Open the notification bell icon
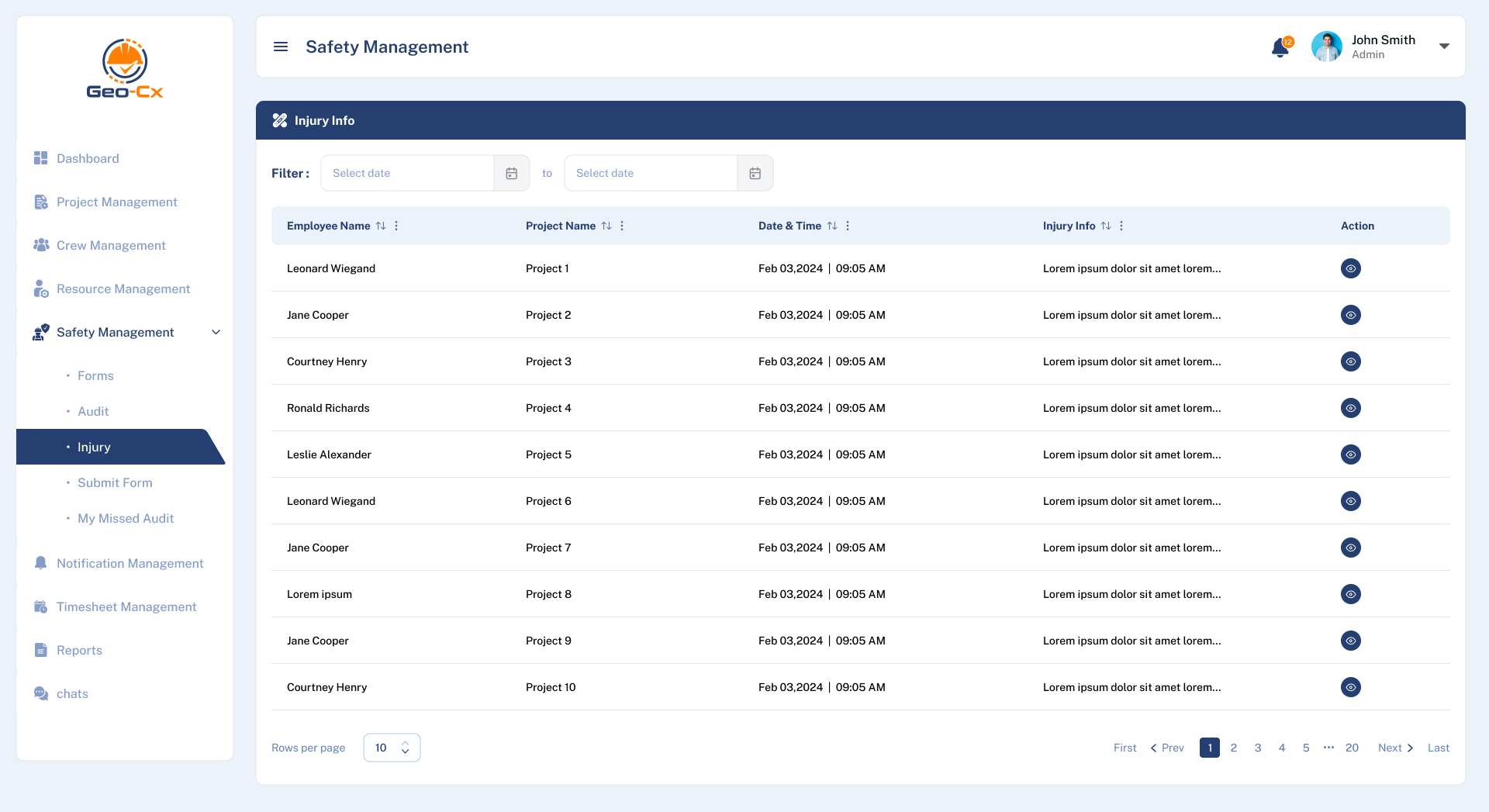 click(x=1280, y=47)
